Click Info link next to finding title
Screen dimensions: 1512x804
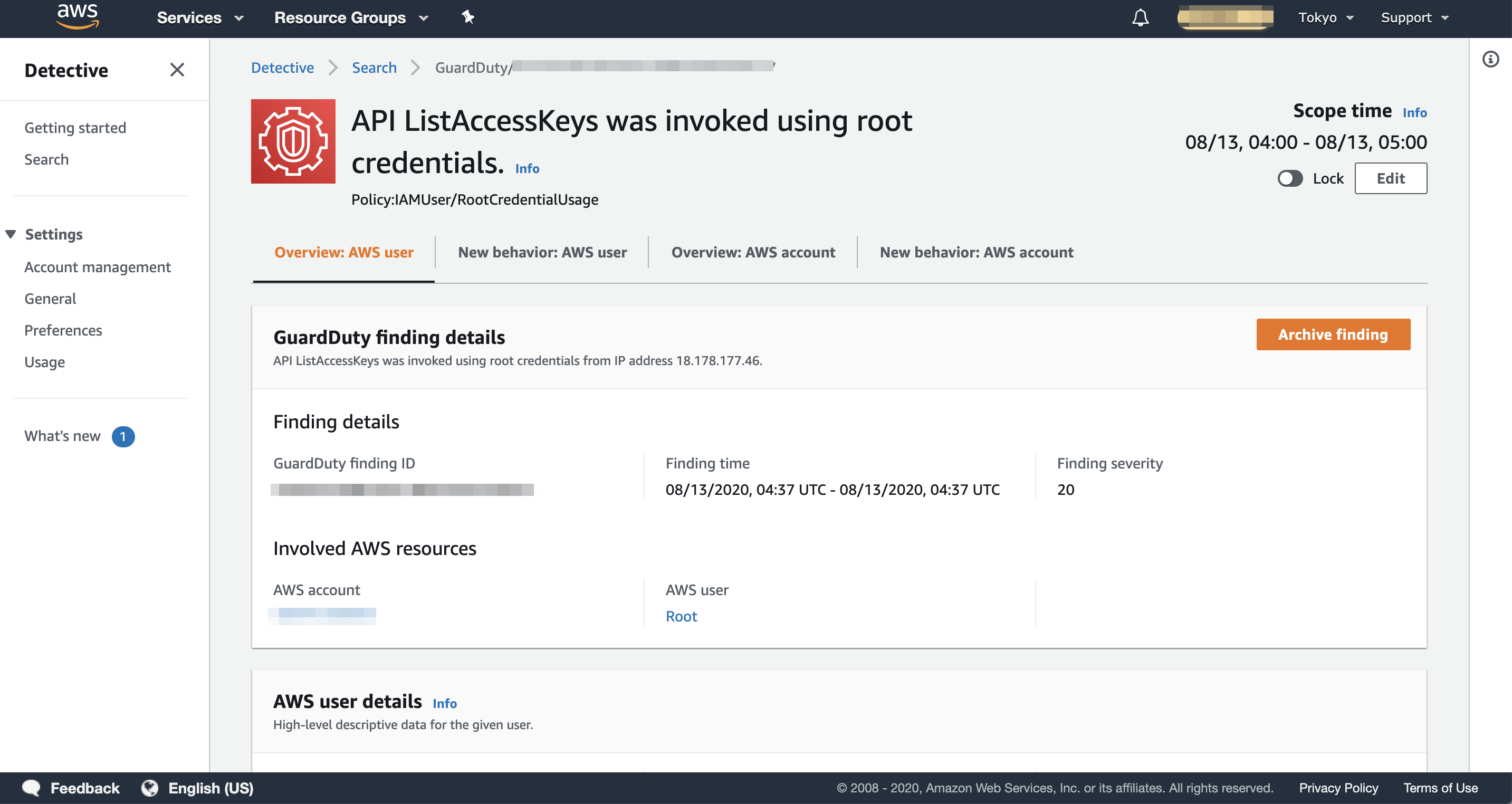[x=527, y=168]
